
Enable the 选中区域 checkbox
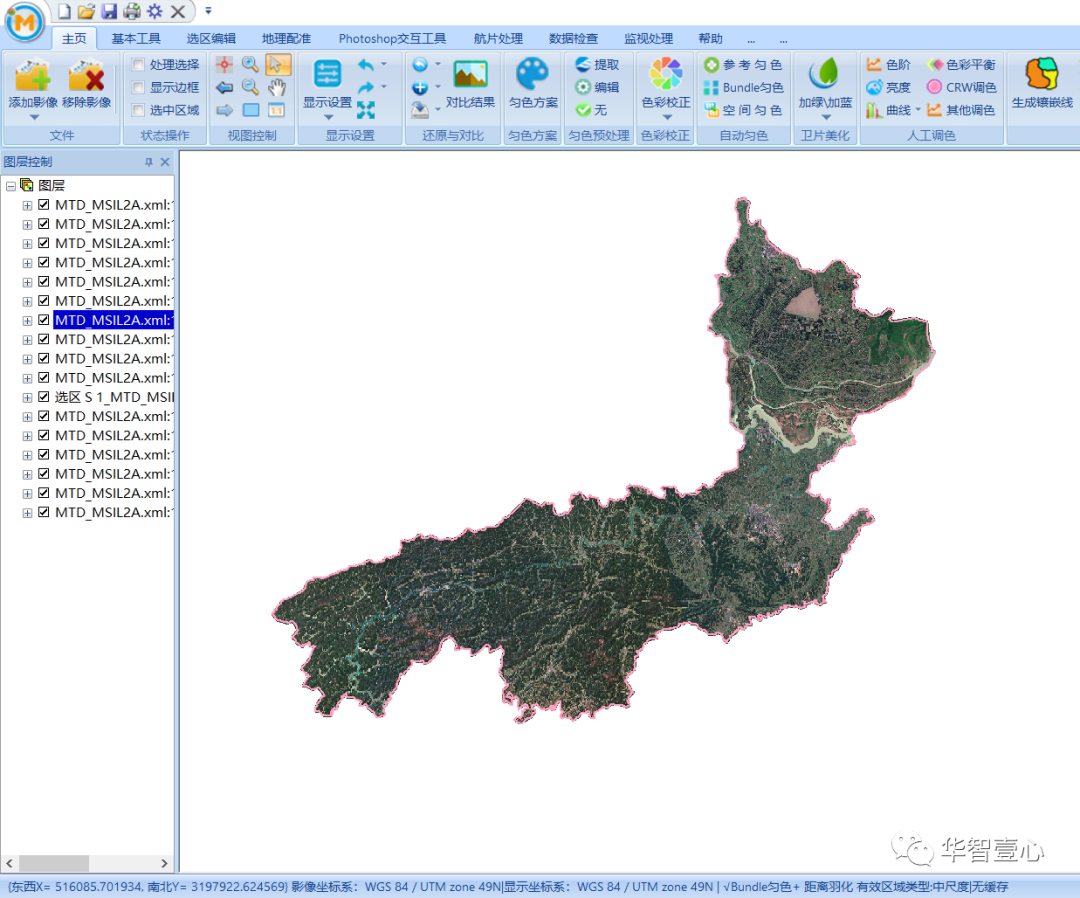pyautogui.click(x=138, y=110)
